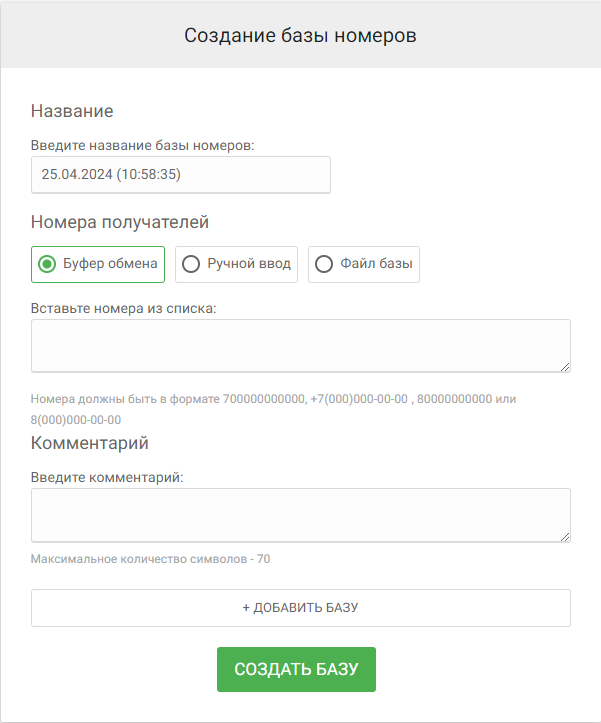Image resolution: width=601 pixels, height=723 pixels.
Task: Click the green СОЗДАТЬ БАЗУ button
Action: [296, 669]
